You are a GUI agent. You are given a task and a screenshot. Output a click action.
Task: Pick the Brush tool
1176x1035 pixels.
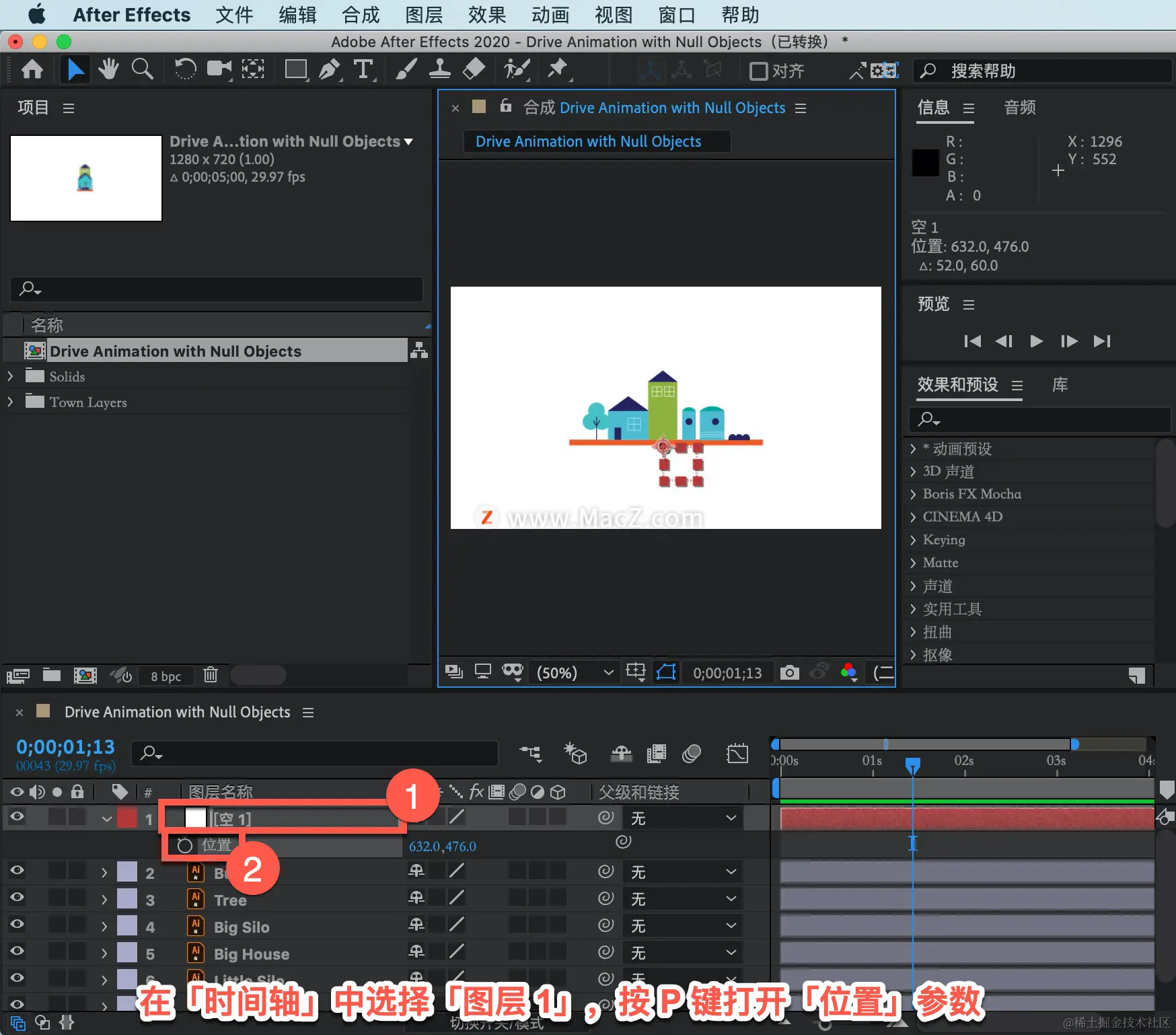point(406,69)
